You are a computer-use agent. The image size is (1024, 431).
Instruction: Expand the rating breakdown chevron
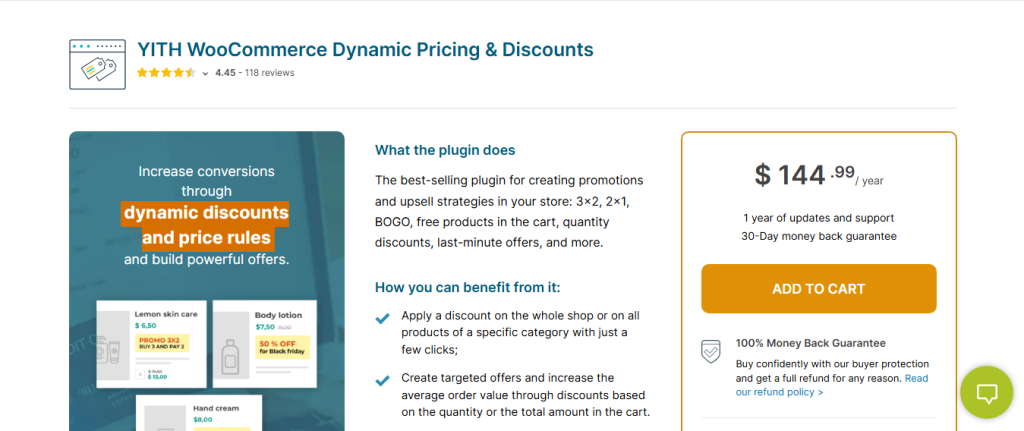[205, 73]
